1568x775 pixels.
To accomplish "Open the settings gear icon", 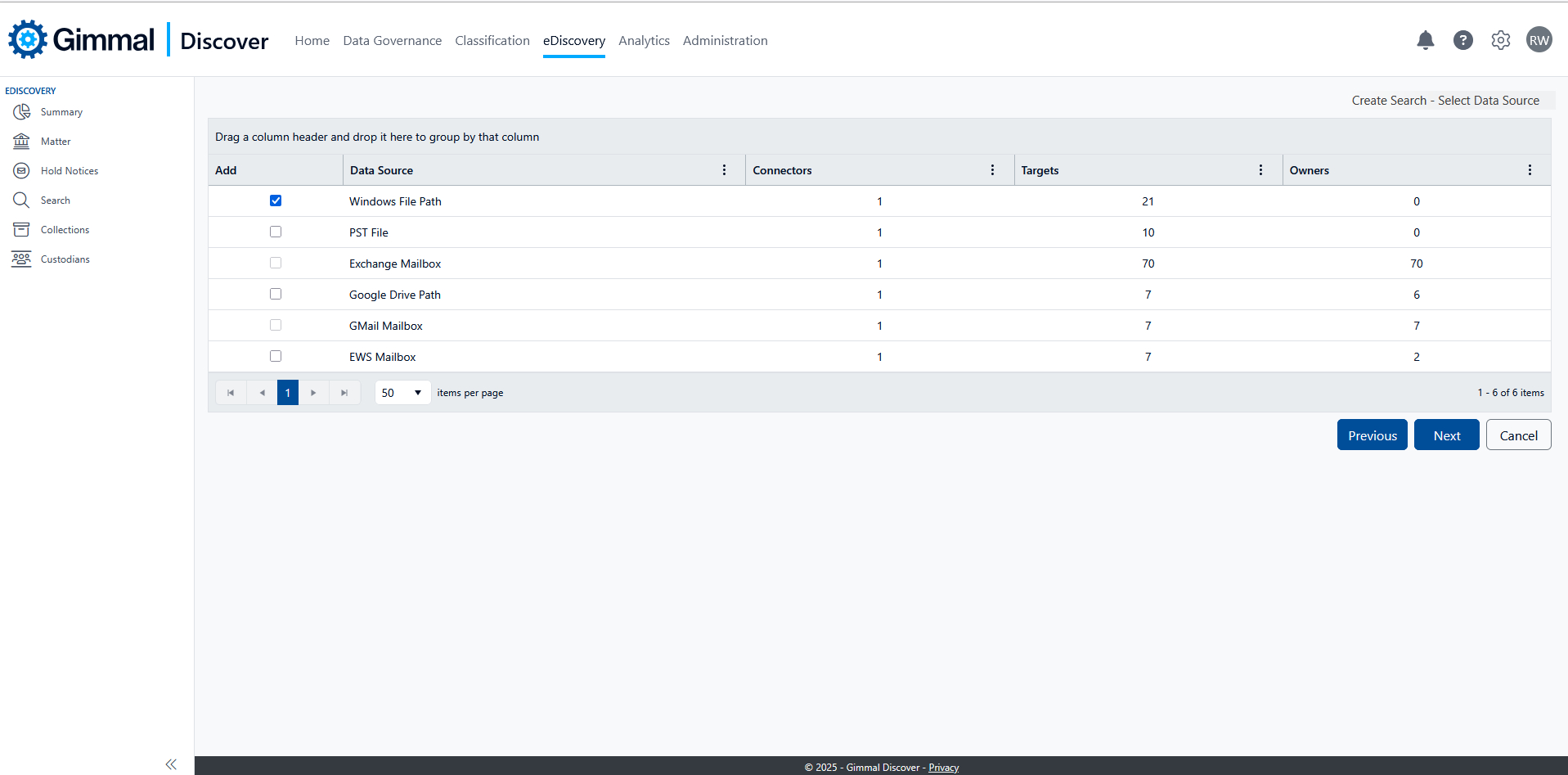I will click(x=1500, y=40).
